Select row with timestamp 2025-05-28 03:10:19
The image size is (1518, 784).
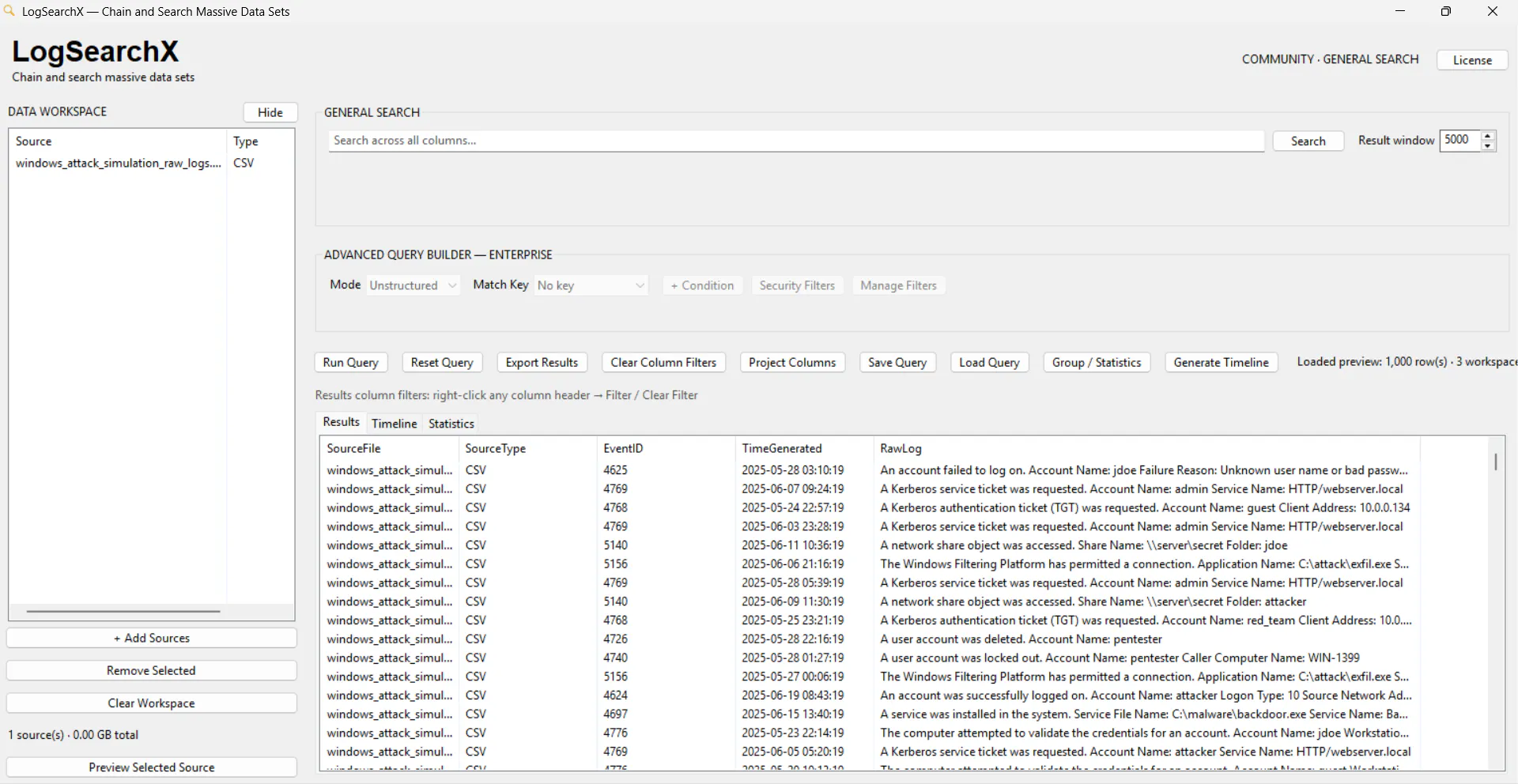click(870, 469)
